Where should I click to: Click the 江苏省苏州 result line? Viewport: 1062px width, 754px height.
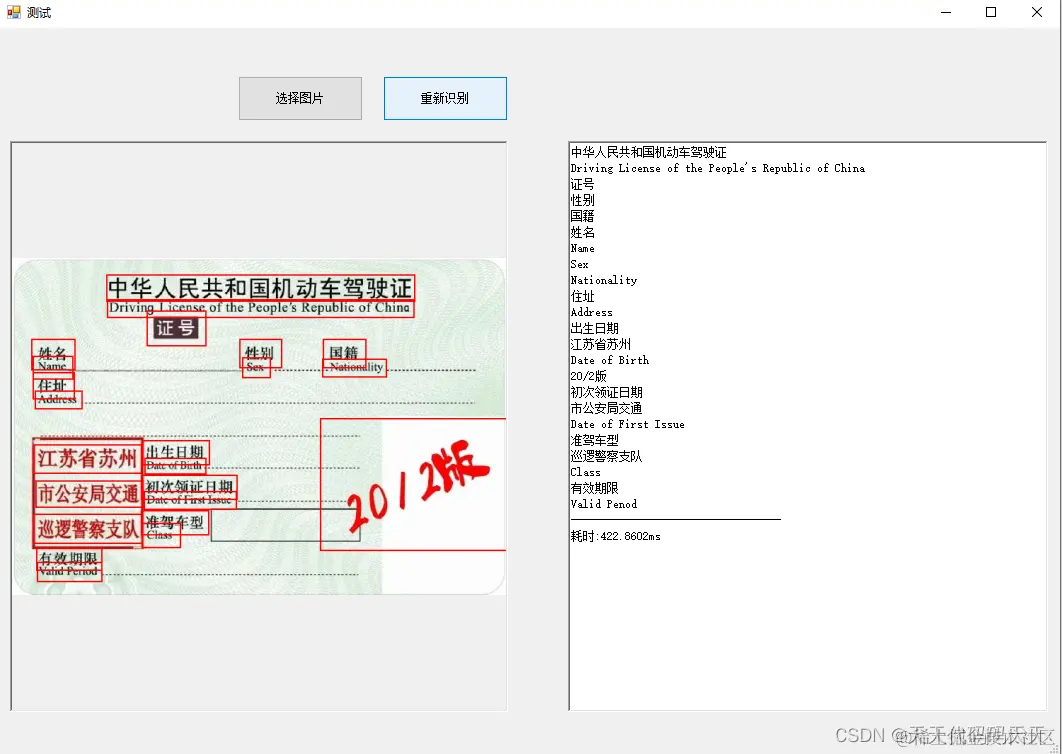point(601,344)
